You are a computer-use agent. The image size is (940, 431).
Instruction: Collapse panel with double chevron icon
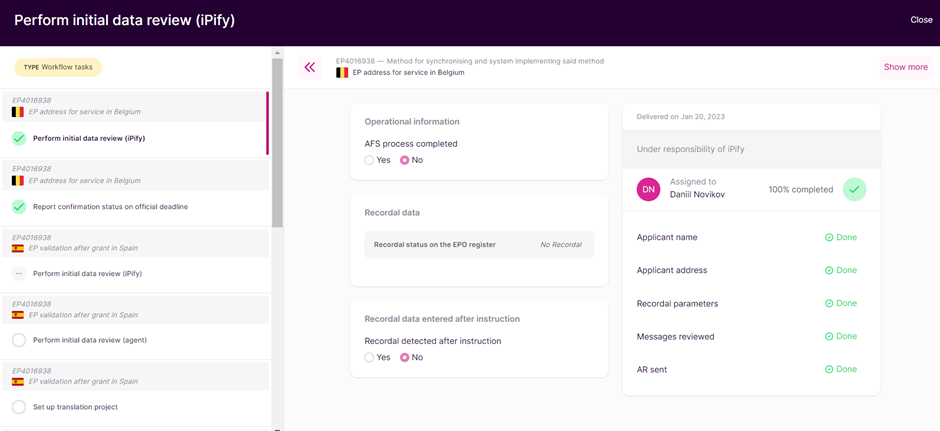[310, 67]
